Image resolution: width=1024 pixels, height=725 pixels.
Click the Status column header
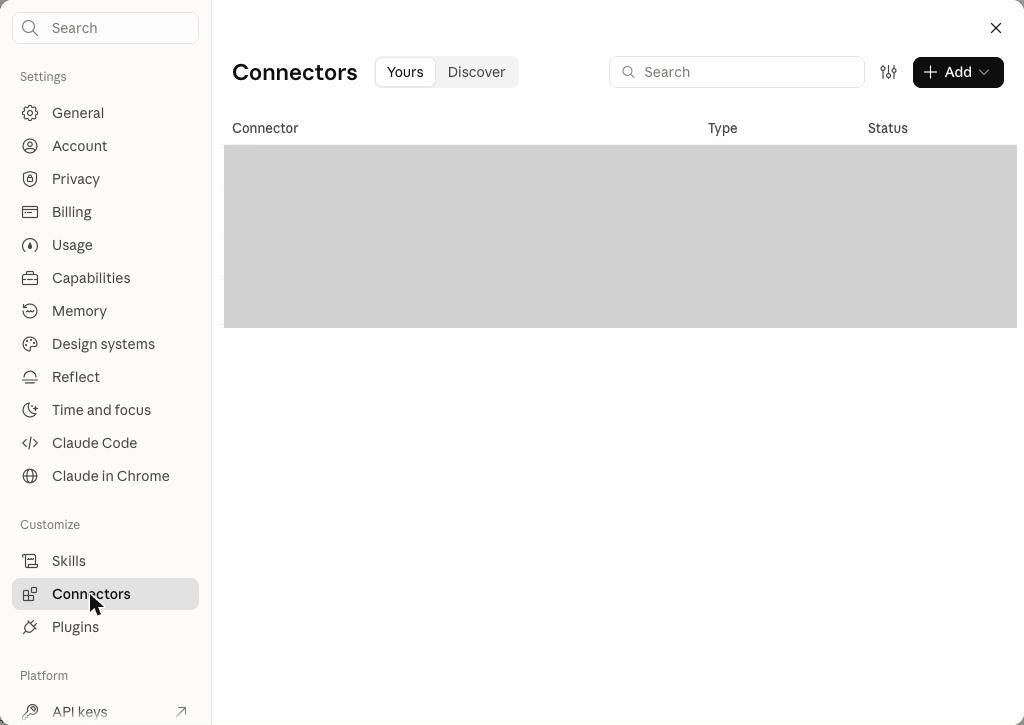pos(888,128)
